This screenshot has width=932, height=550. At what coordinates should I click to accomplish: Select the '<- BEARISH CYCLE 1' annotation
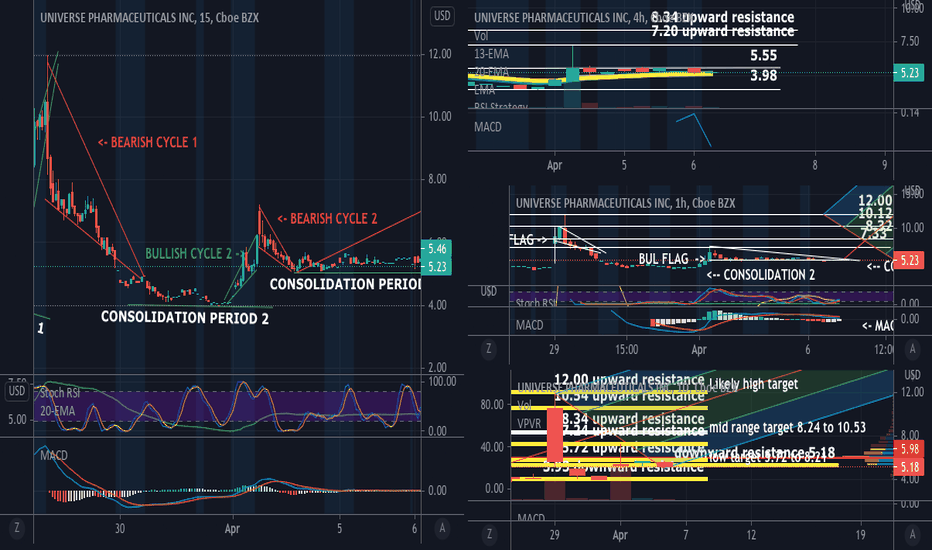[x=147, y=142]
